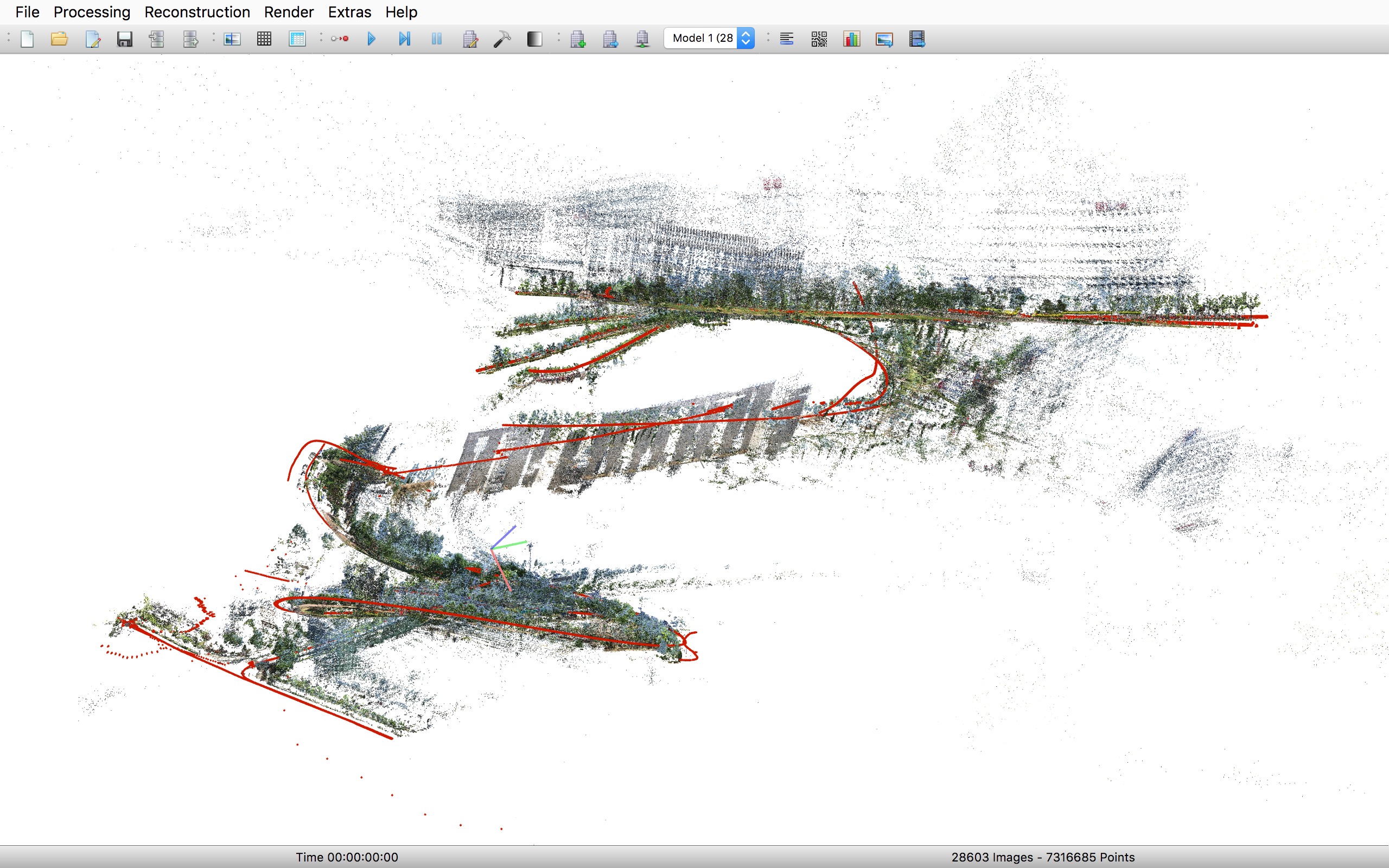Show the match matrix icon
Image resolution: width=1389 pixels, height=868 pixels.
pyautogui.click(x=819, y=39)
